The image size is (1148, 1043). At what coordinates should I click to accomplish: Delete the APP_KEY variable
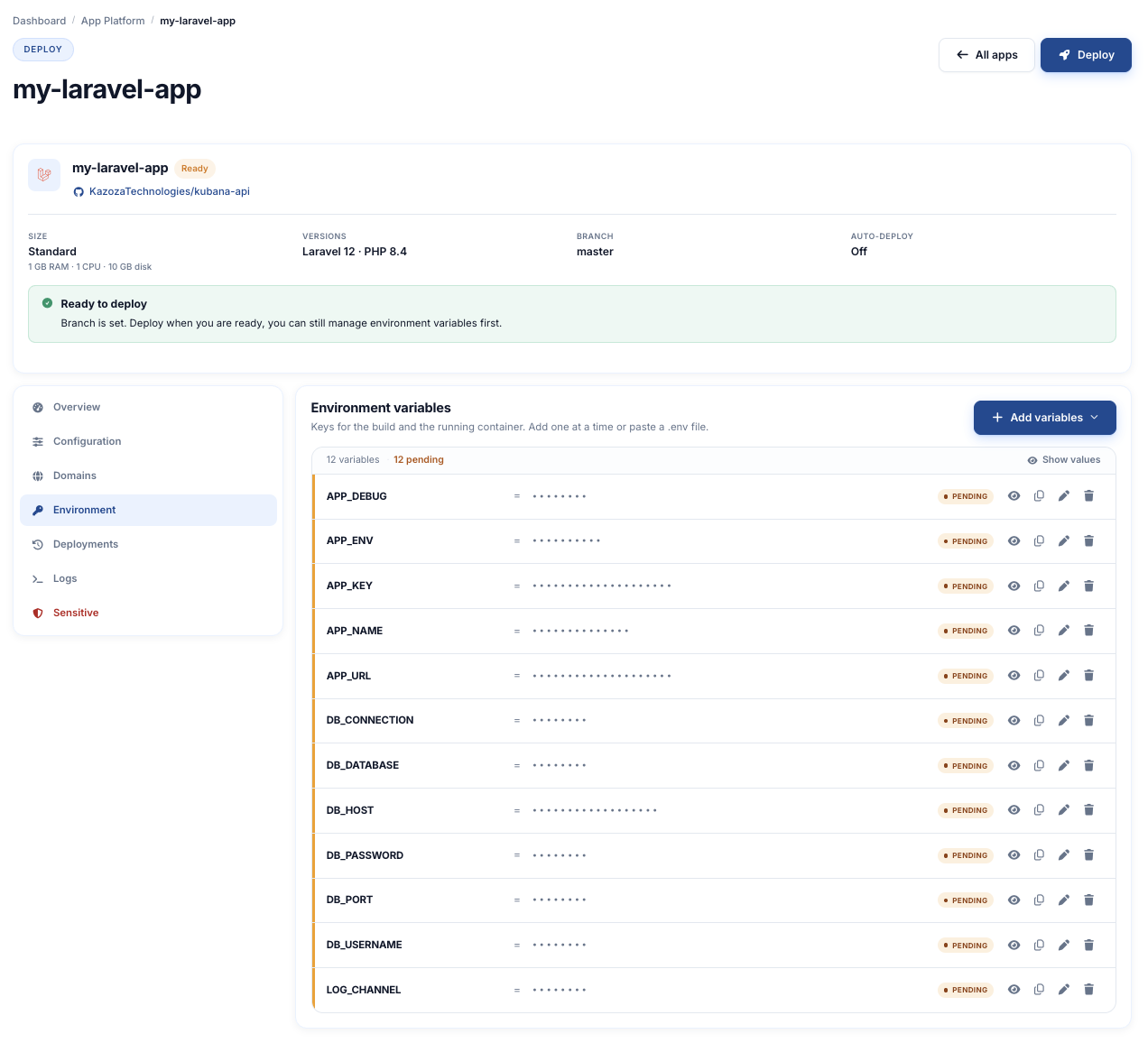(1088, 586)
